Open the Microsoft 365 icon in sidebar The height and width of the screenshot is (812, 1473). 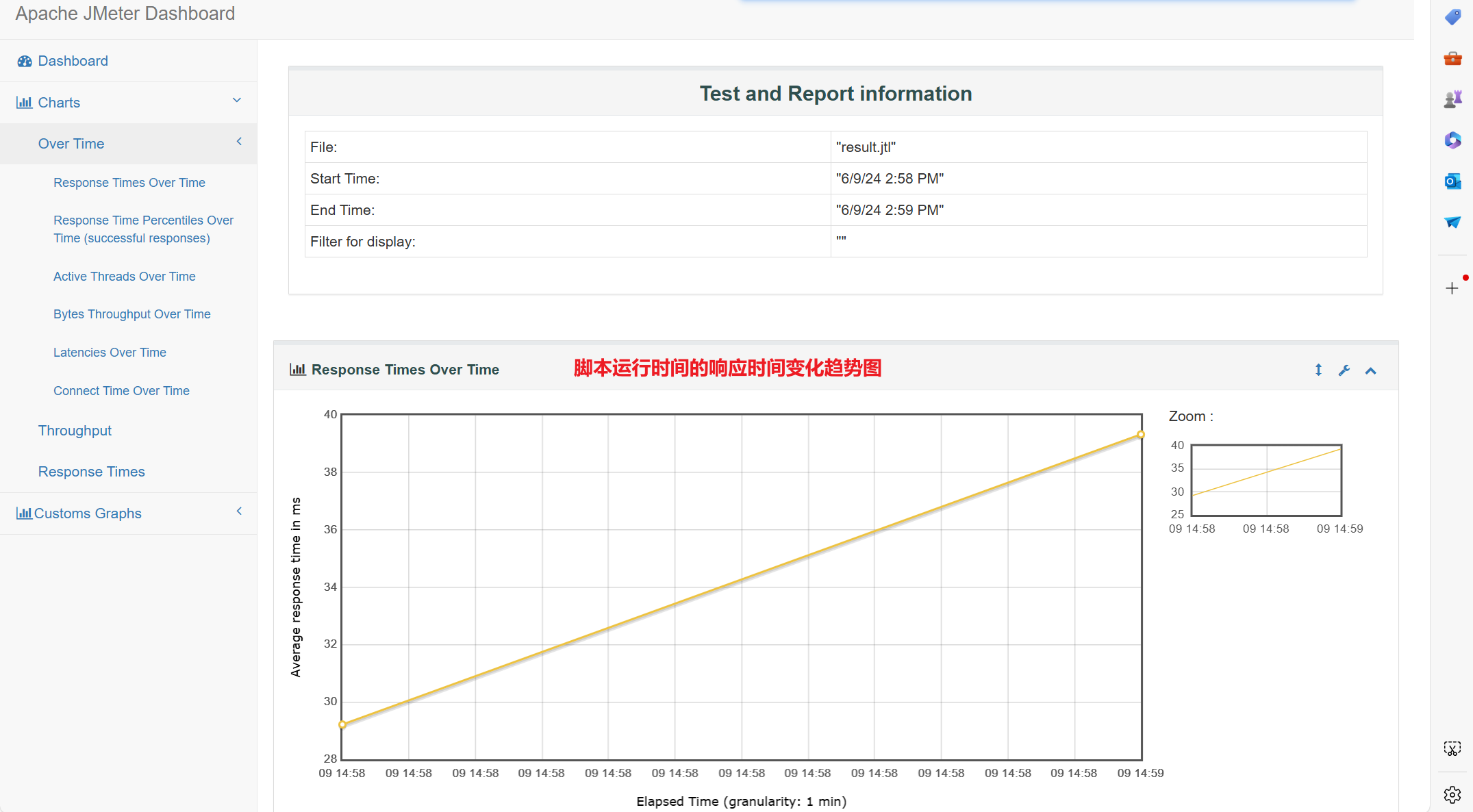tap(1452, 140)
